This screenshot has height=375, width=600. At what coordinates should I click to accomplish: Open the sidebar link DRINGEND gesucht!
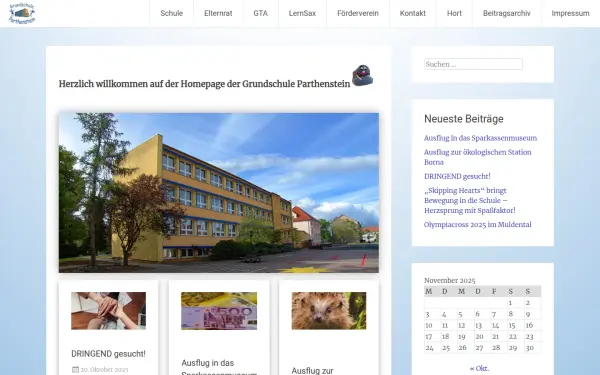(x=457, y=176)
